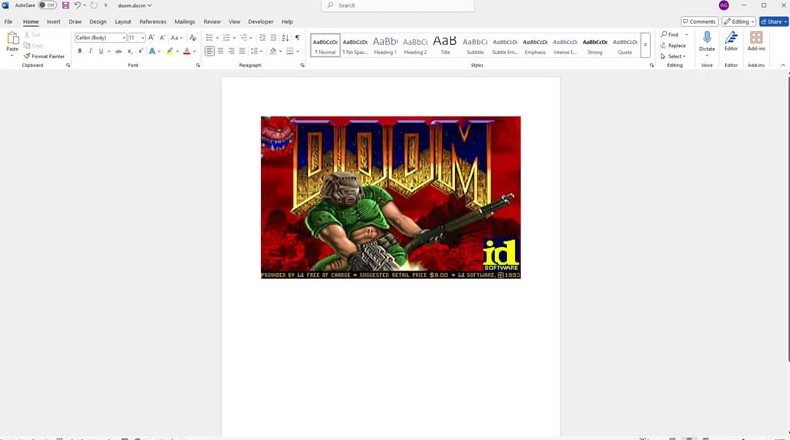The image size is (790, 440).
Task: Apply the yellow text highlight color
Action: (170, 51)
